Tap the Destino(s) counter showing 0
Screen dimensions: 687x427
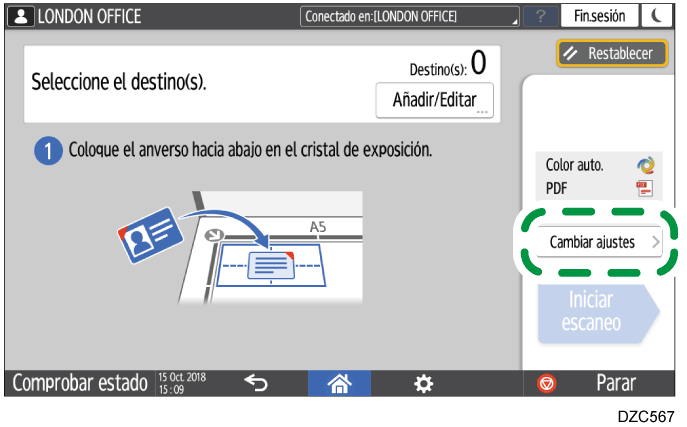coord(448,64)
